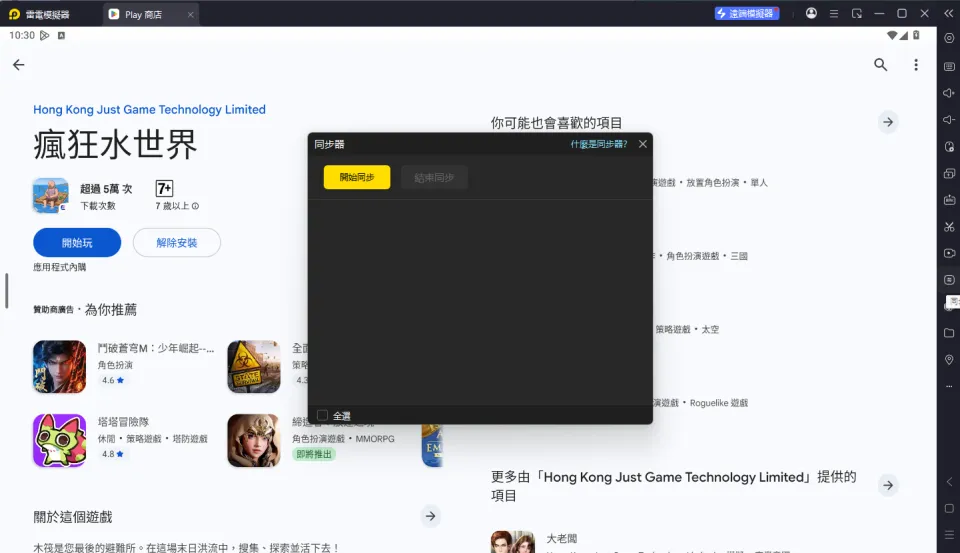Open the Play Store three-dot menu

click(916, 64)
